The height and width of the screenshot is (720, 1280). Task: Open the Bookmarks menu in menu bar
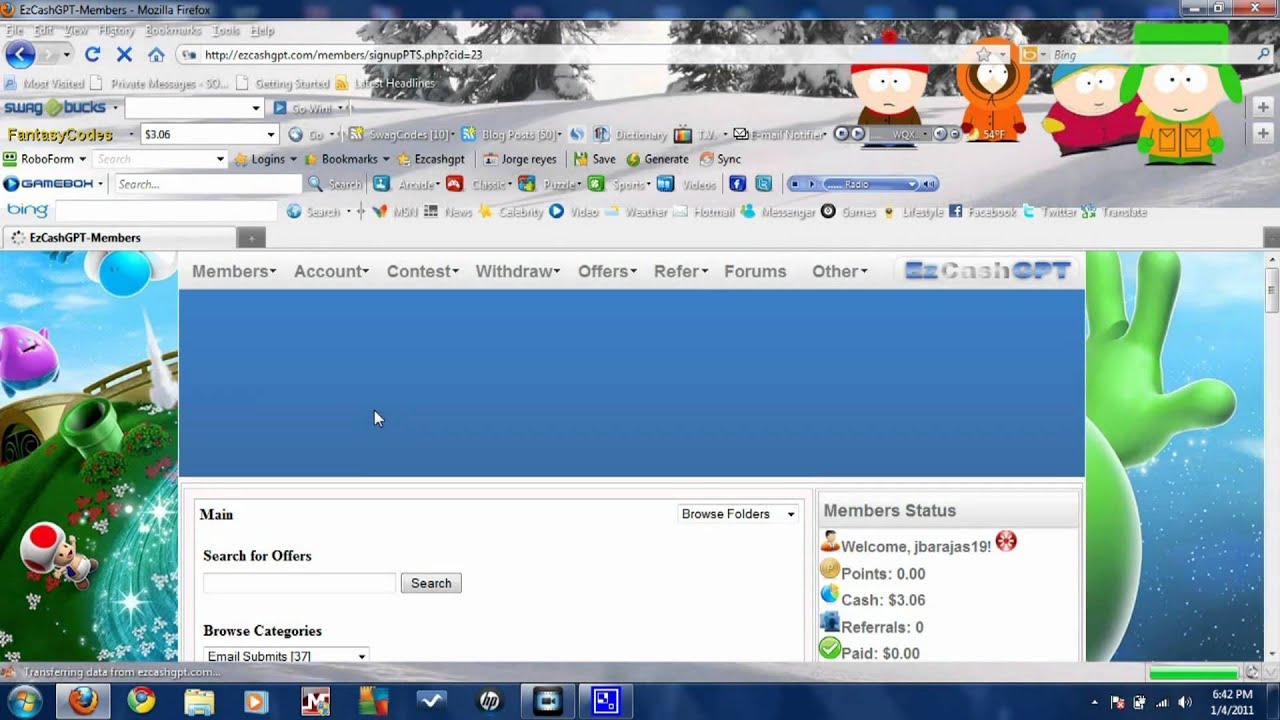(x=173, y=30)
